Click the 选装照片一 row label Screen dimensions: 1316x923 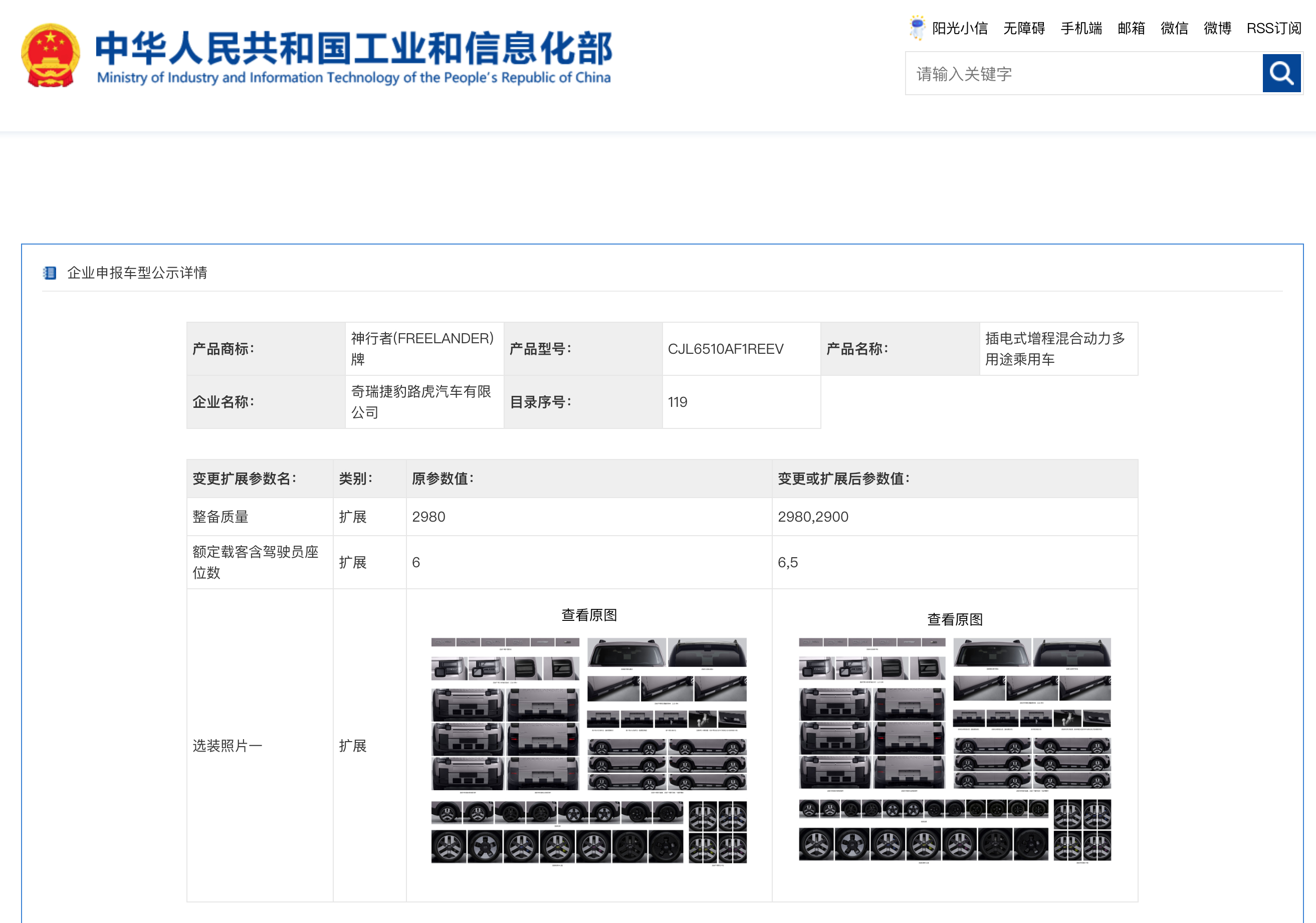tap(227, 746)
